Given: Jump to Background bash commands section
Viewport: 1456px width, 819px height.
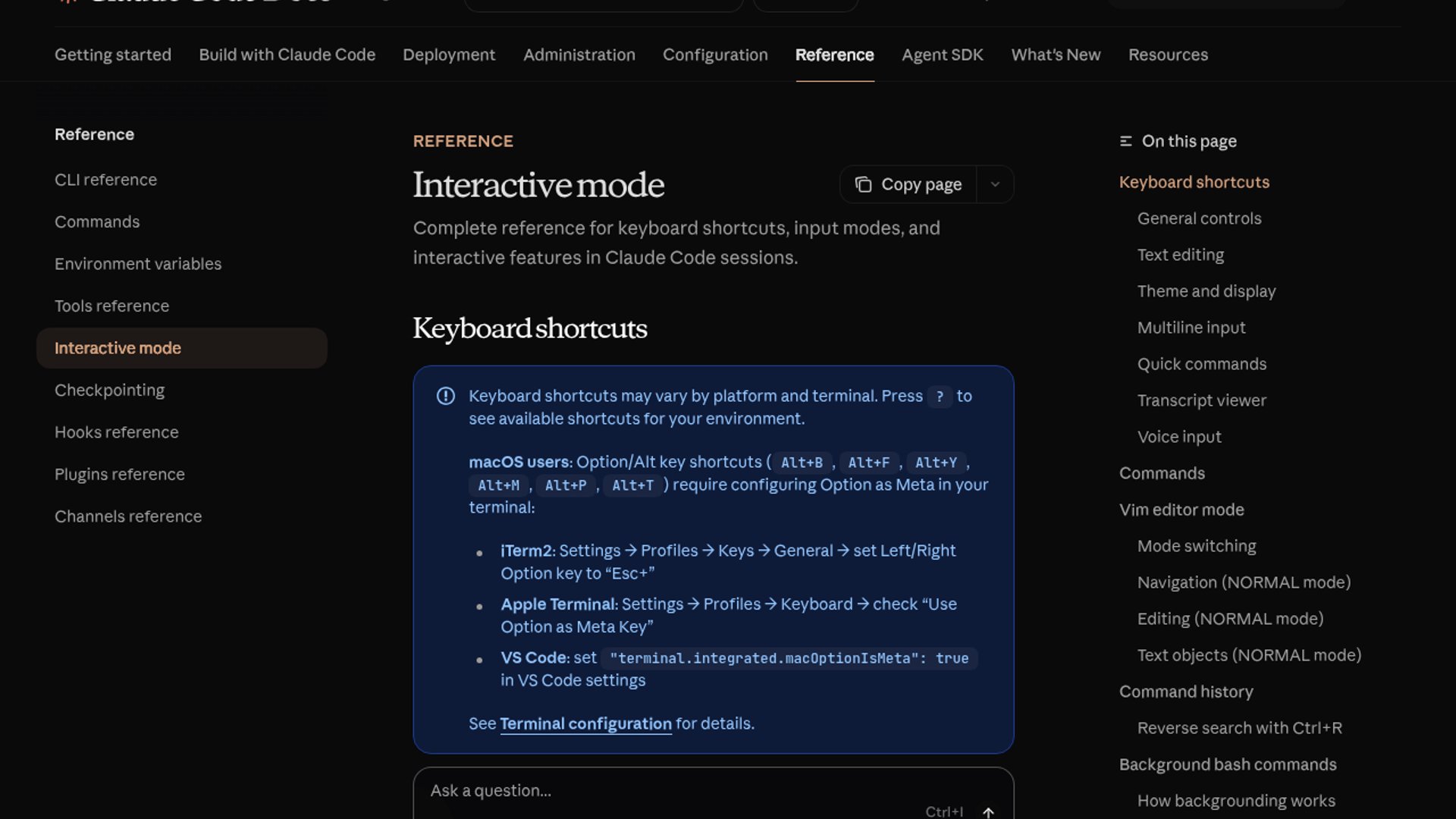Looking at the screenshot, I should tap(1227, 764).
